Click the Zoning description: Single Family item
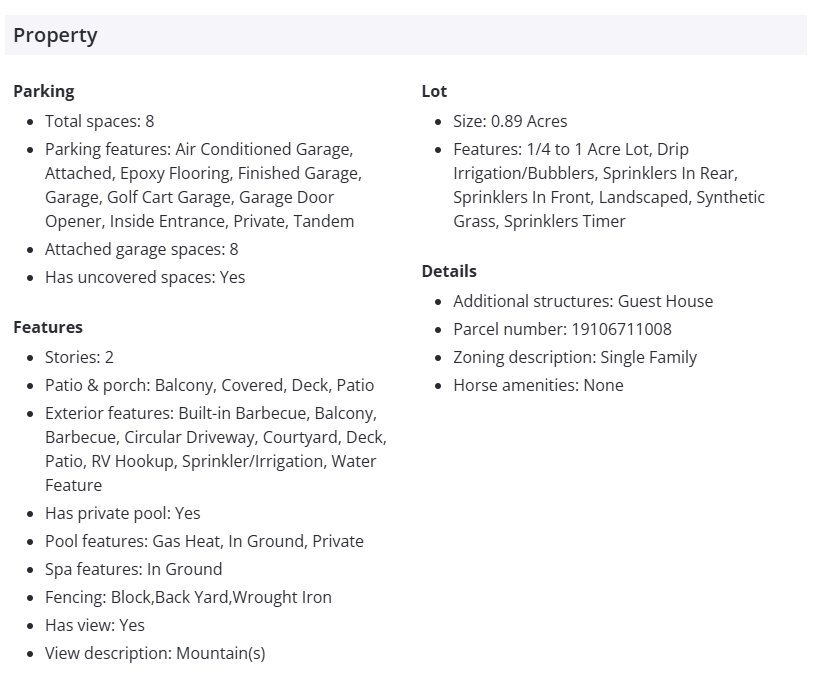This screenshot has height=688, width=832. (x=574, y=357)
